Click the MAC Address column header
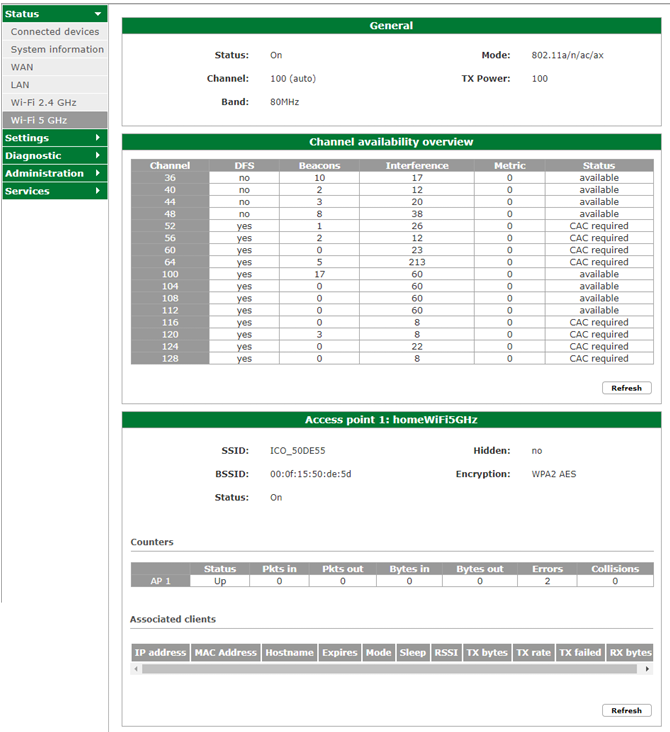 coord(226,653)
